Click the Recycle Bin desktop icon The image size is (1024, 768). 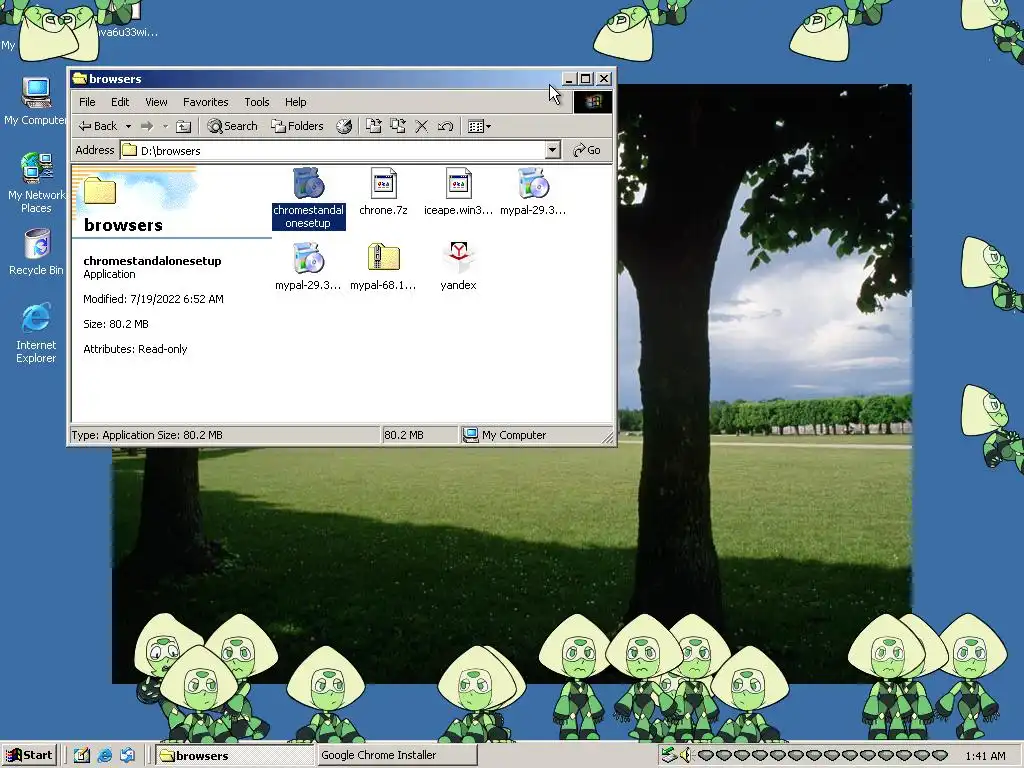click(37, 251)
